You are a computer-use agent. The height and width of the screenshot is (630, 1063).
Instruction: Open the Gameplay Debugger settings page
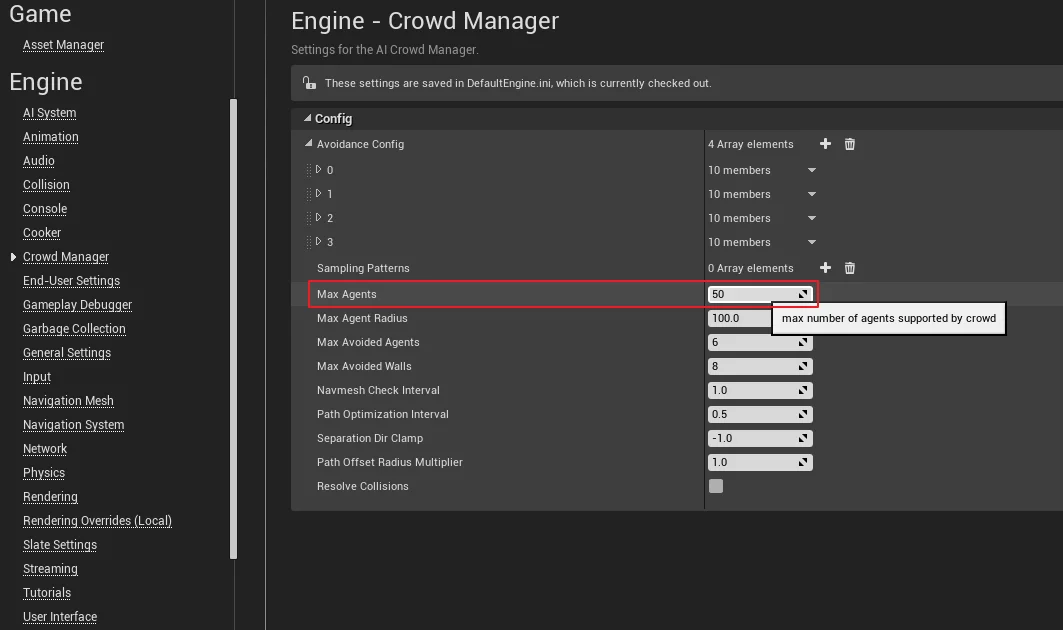[77, 305]
